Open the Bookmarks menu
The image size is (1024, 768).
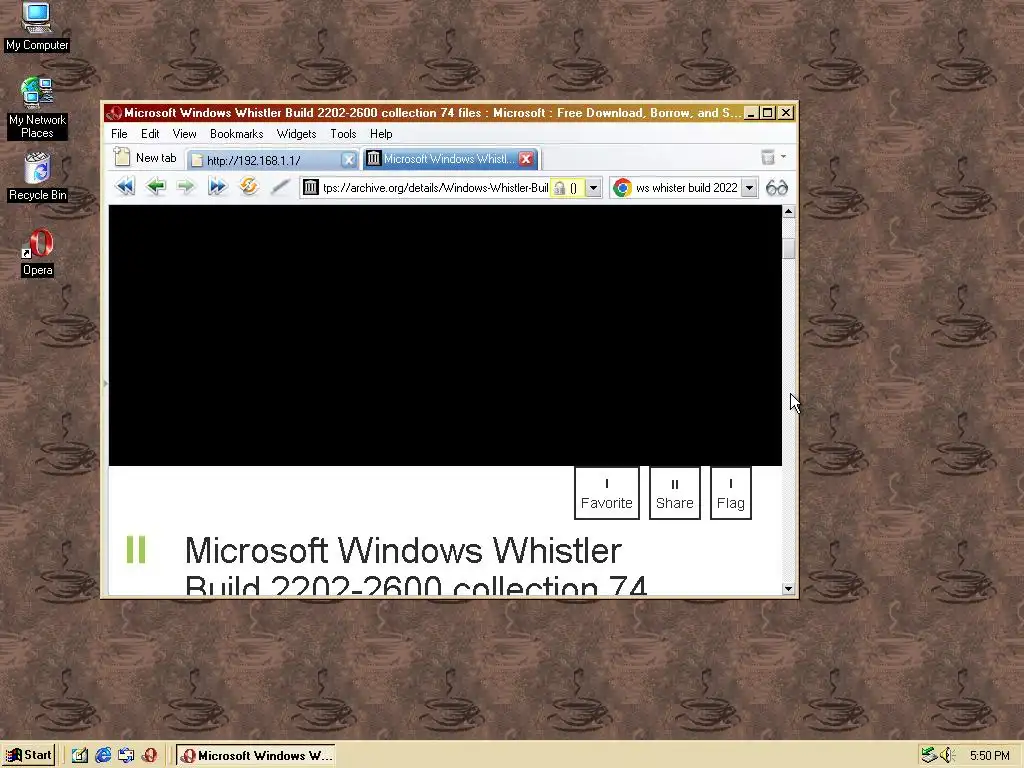pyautogui.click(x=236, y=134)
